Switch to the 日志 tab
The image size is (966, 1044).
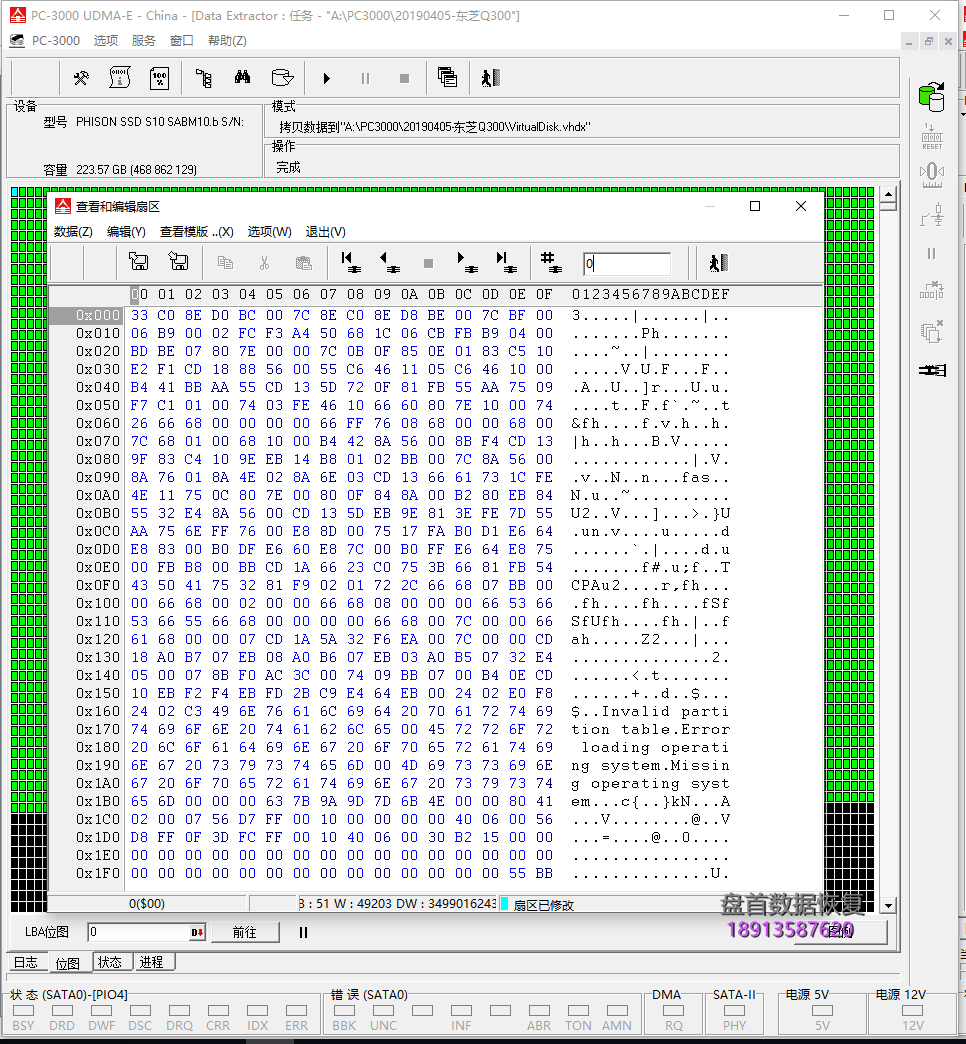pos(27,962)
